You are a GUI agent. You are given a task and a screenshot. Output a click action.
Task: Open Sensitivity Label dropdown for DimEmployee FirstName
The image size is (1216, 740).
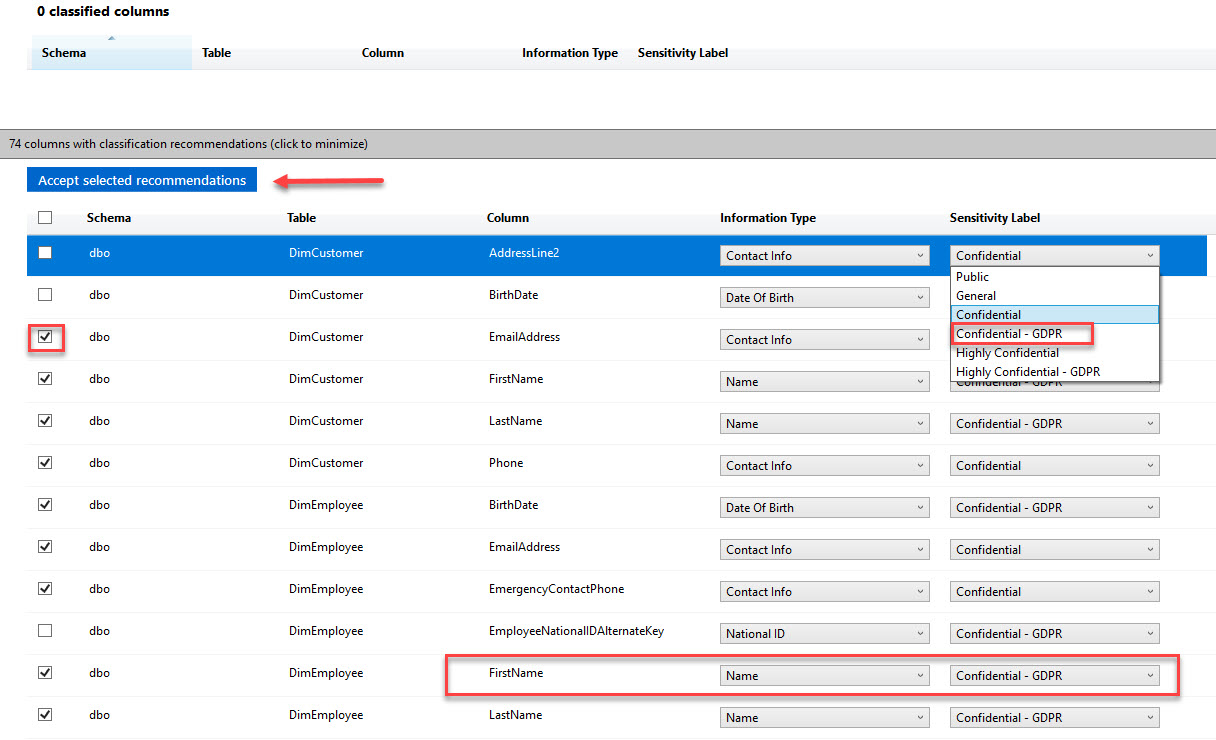pos(1054,676)
